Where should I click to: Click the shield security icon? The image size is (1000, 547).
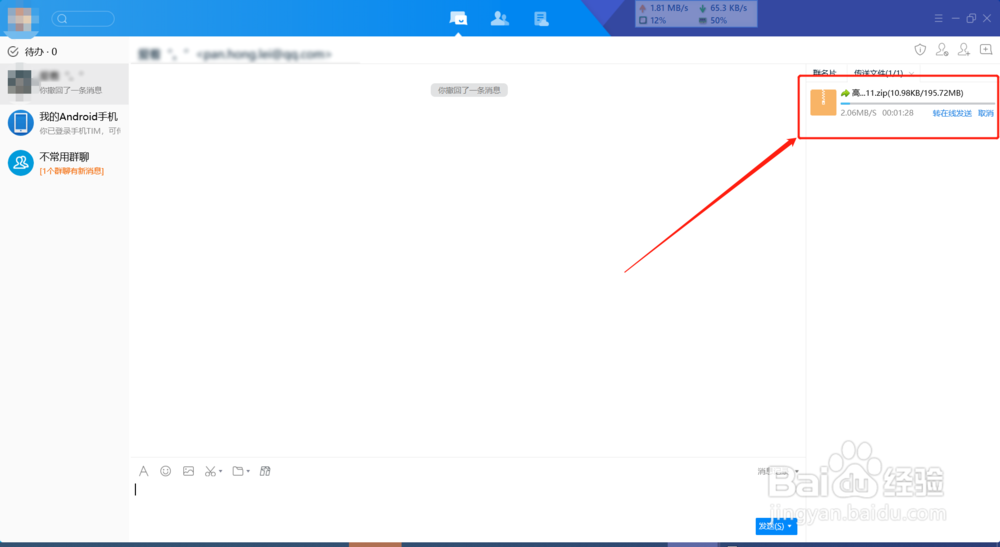pyautogui.click(x=920, y=50)
